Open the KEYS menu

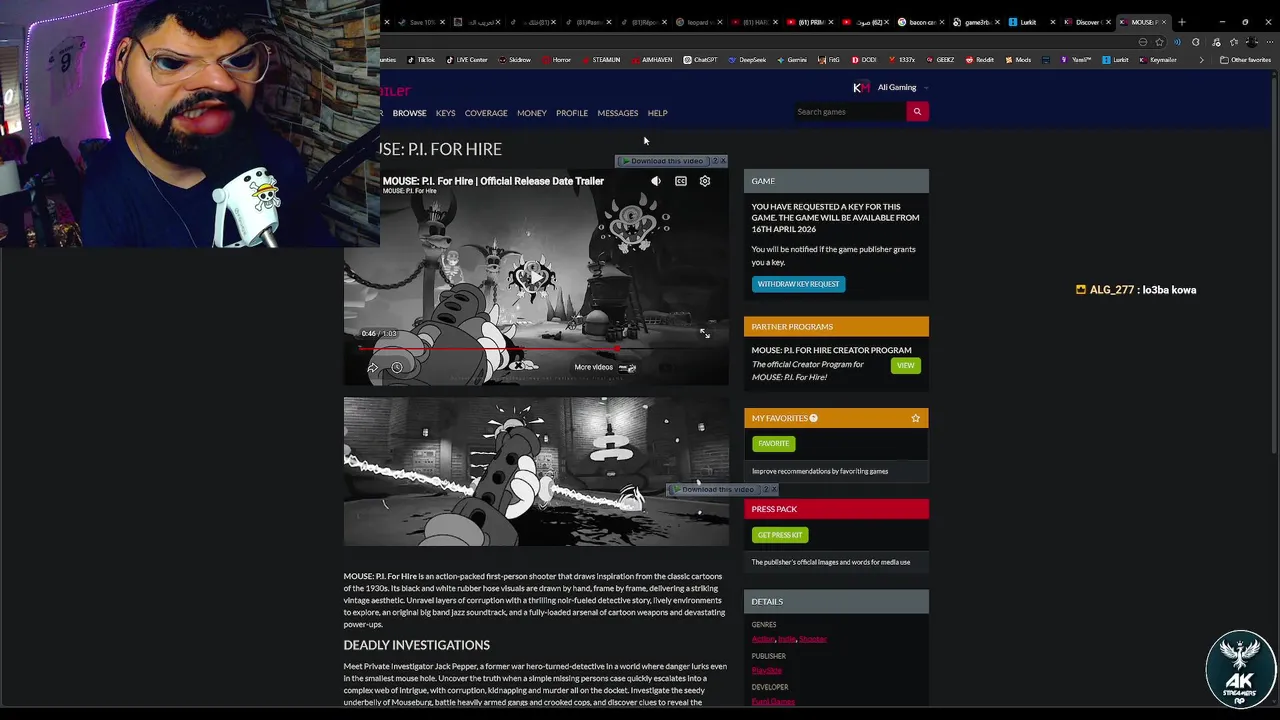[445, 113]
